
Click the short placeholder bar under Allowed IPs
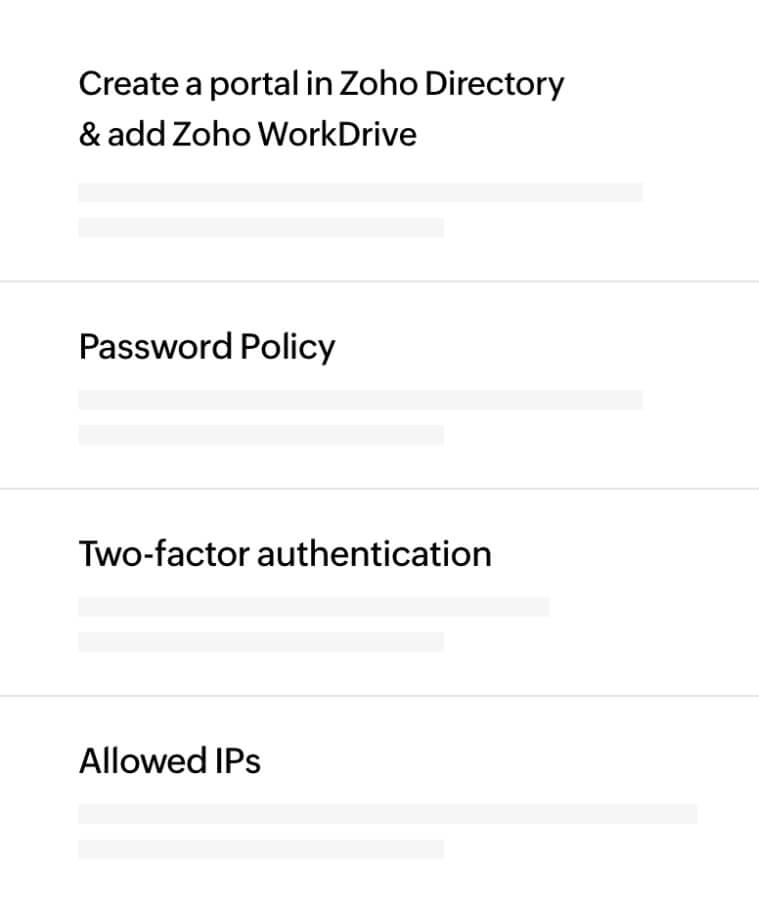pos(261,849)
